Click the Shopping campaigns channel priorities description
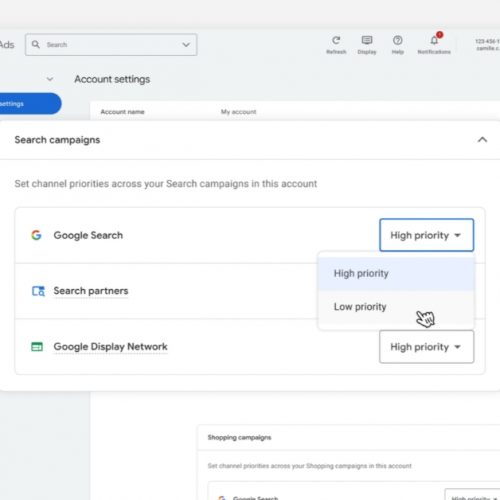Viewport: 500px width, 500px height. [x=309, y=466]
